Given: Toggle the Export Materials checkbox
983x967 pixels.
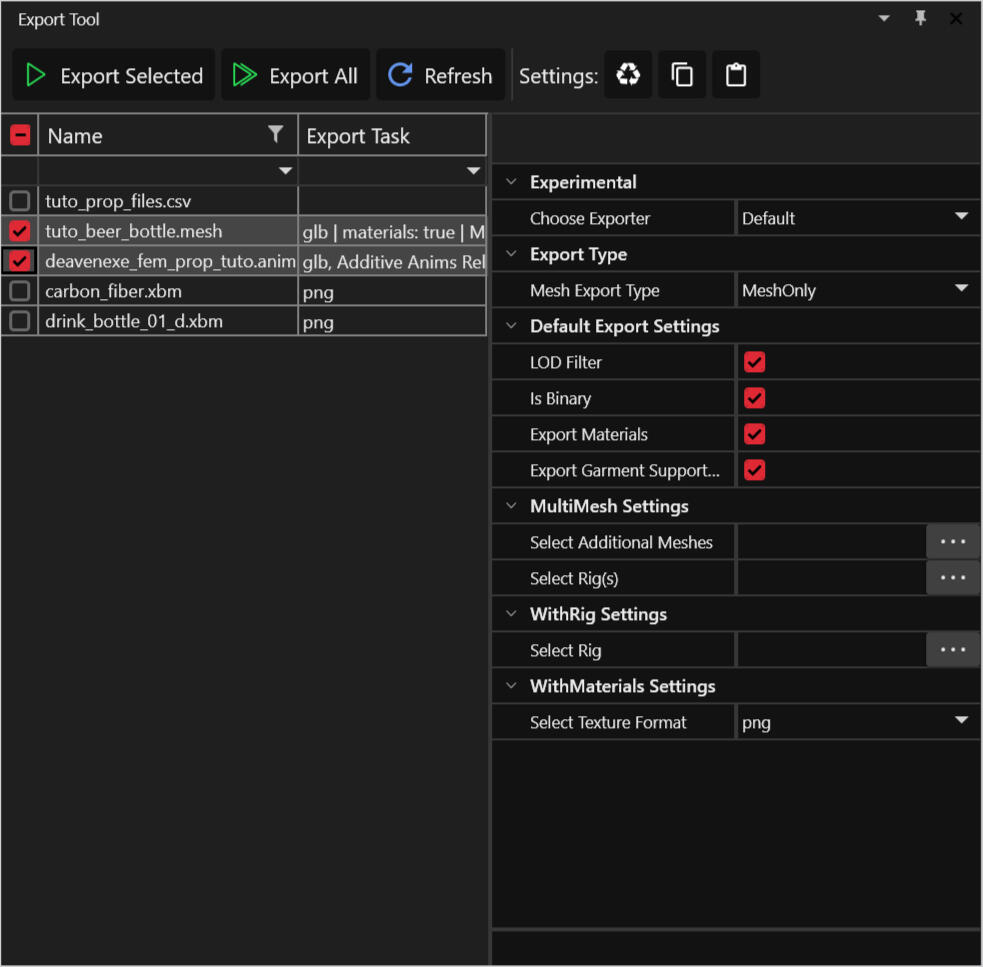Looking at the screenshot, I should [x=755, y=434].
